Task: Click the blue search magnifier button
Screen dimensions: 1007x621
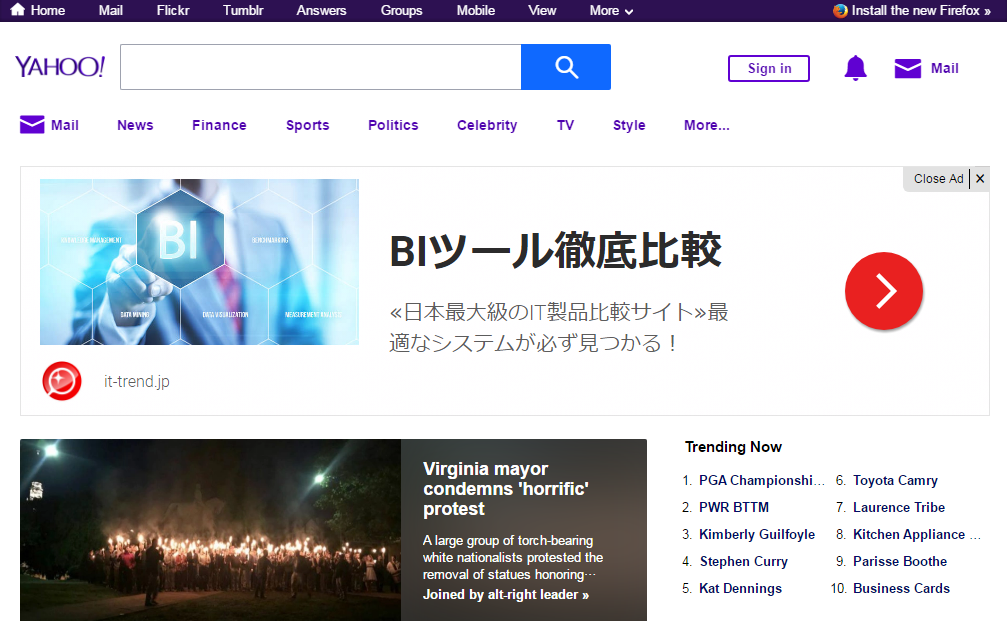Action: tap(566, 67)
